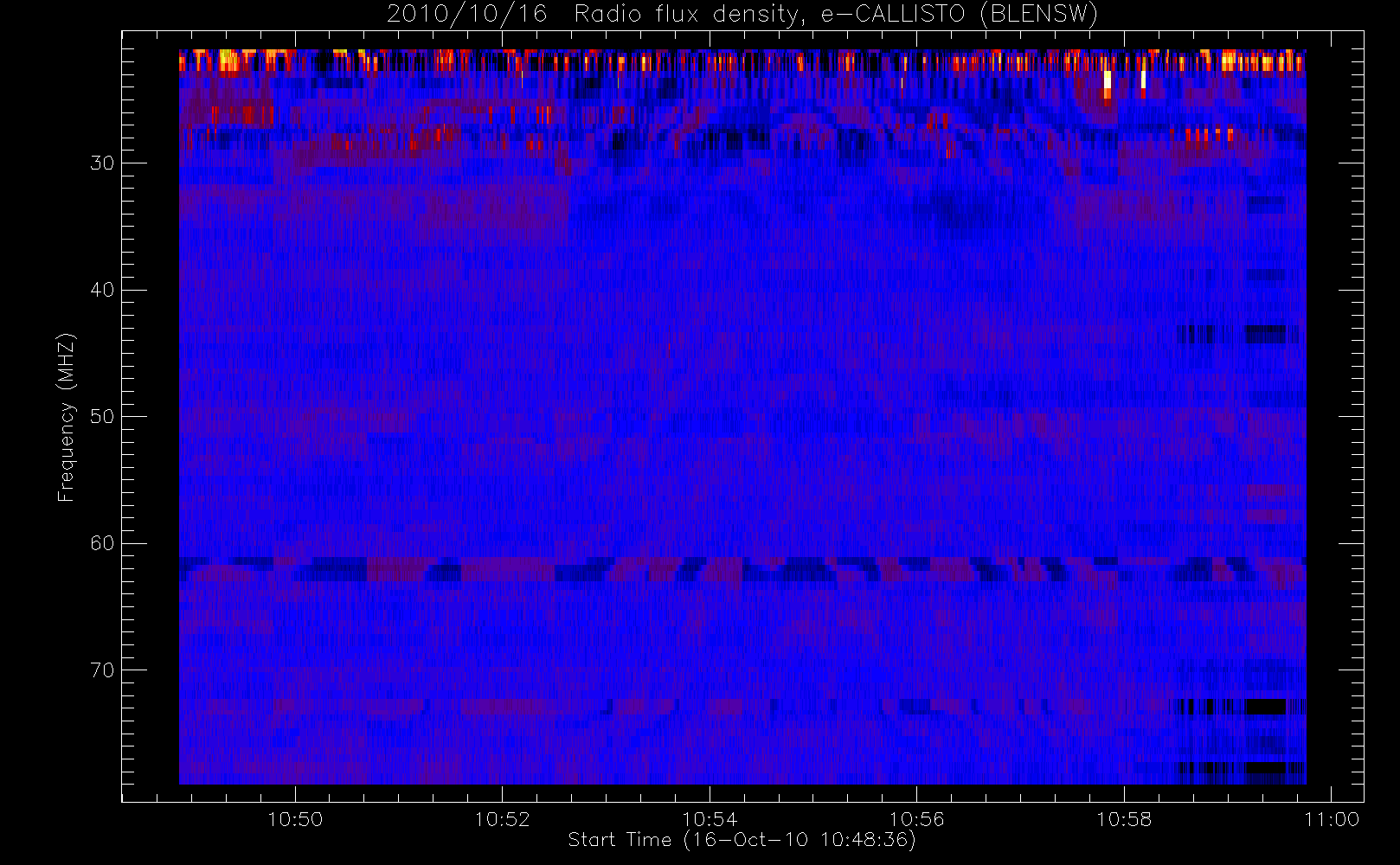Click the y-axis tick label '40'
The height and width of the screenshot is (865, 1400).
click(102, 290)
